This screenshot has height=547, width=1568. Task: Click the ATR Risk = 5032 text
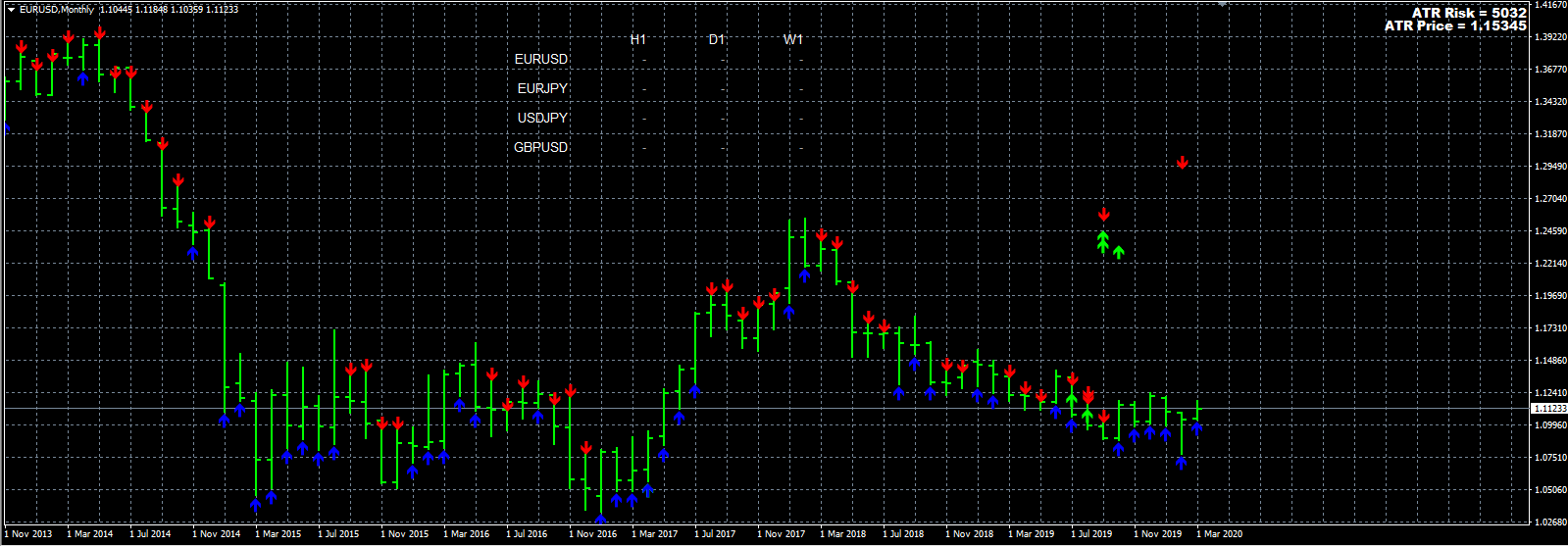coord(1469,13)
